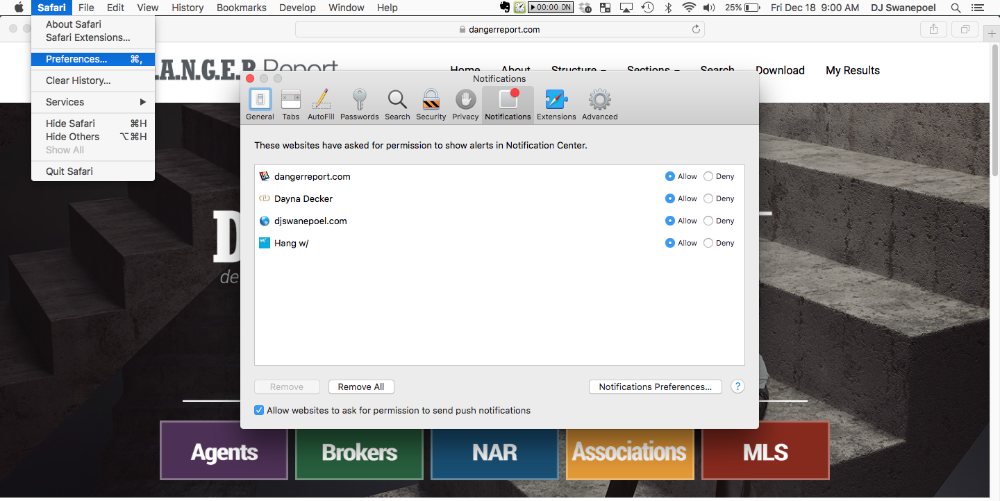Select the Passwords key icon
1000x501 pixels.
[x=359, y=104]
